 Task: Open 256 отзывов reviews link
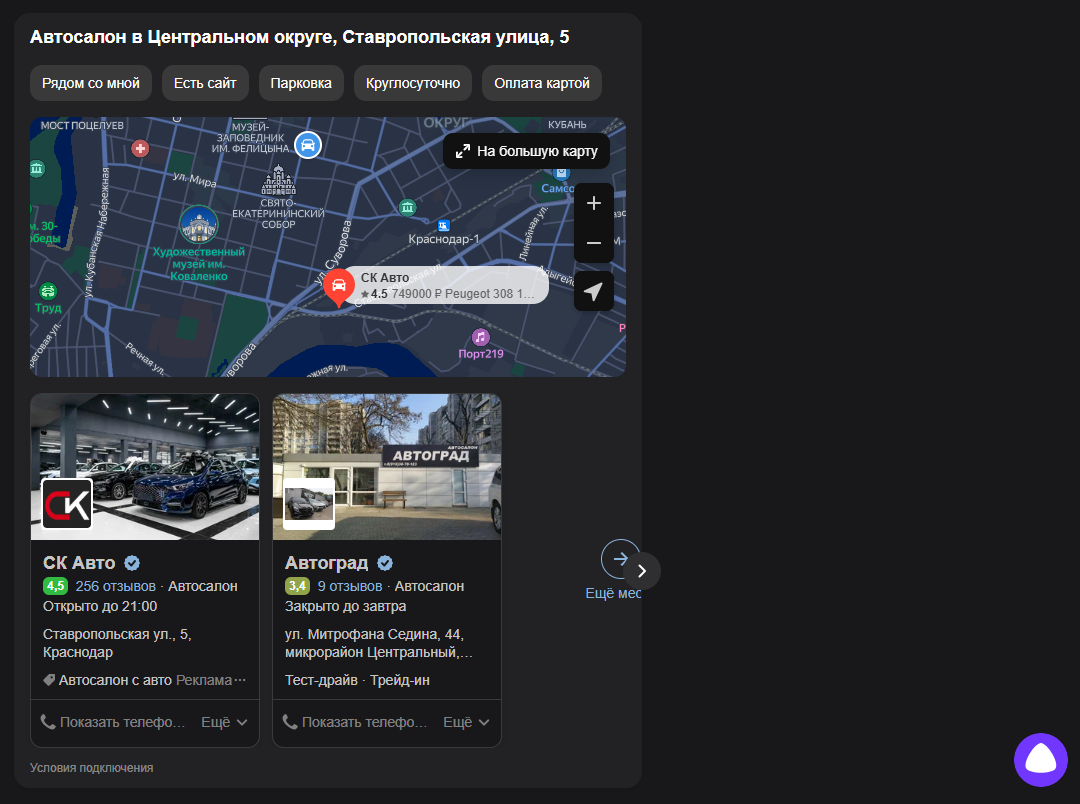tap(116, 586)
